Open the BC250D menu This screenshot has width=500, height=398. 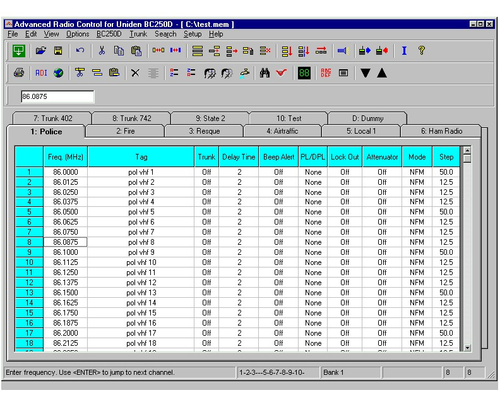coord(109,34)
